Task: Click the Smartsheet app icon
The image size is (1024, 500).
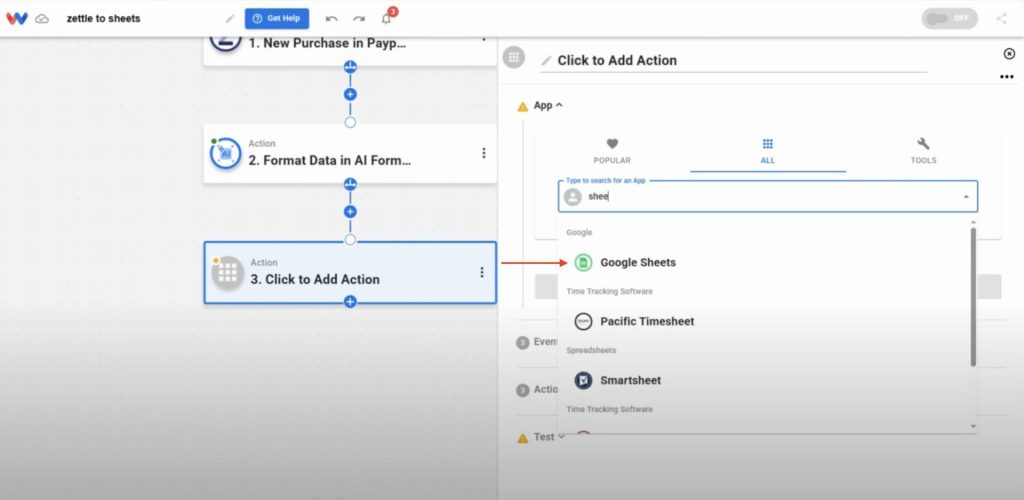Action: (x=583, y=380)
